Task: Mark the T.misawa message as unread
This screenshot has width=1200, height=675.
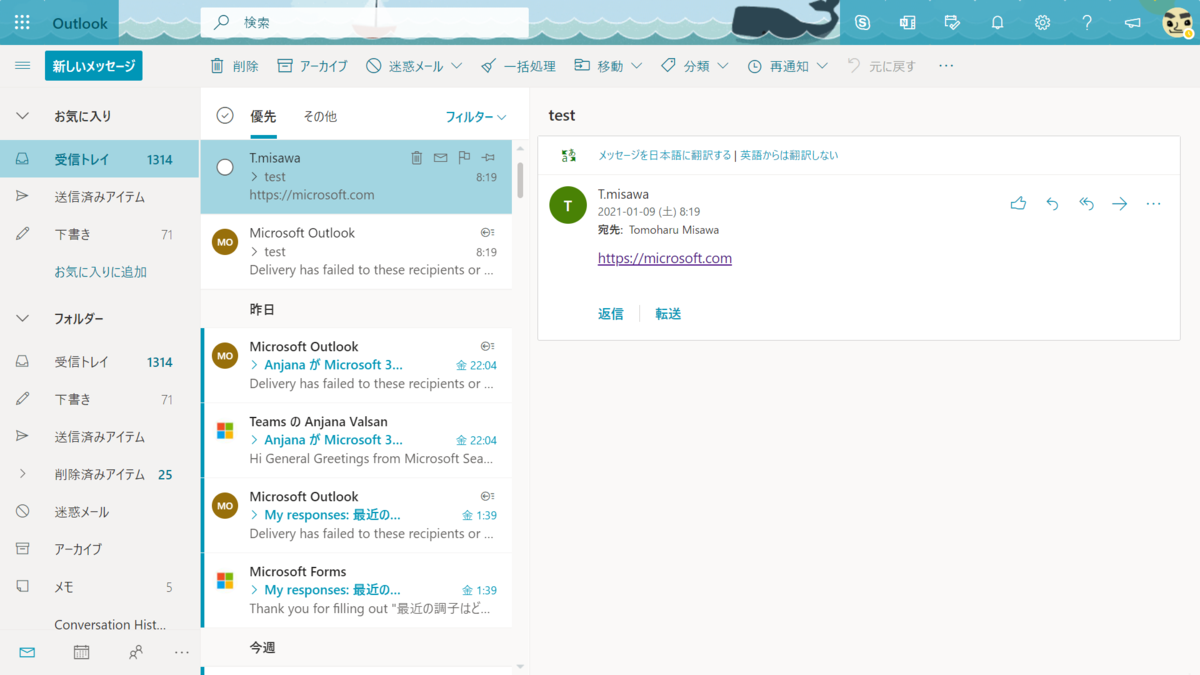Action: (x=440, y=158)
